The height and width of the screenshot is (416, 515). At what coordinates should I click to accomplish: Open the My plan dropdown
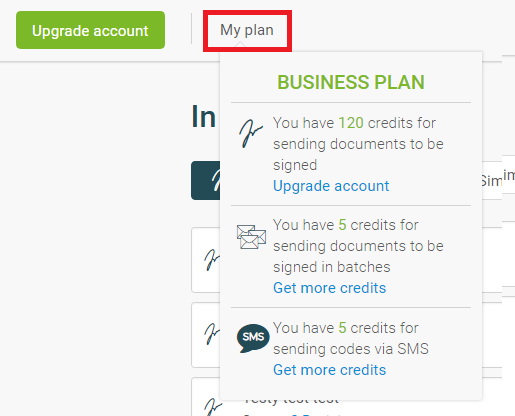(x=247, y=30)
